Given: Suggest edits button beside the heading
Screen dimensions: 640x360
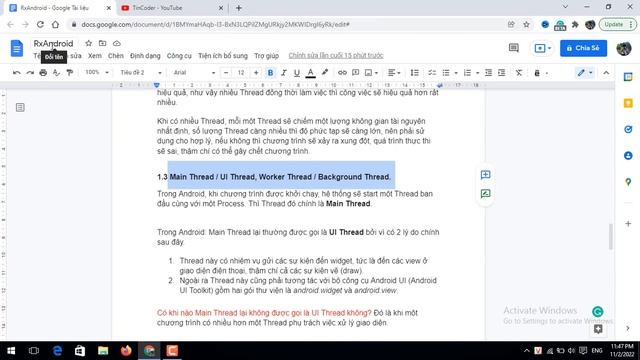Looking at the screenshot, I should pyautogui.click(x=485, y=194).
